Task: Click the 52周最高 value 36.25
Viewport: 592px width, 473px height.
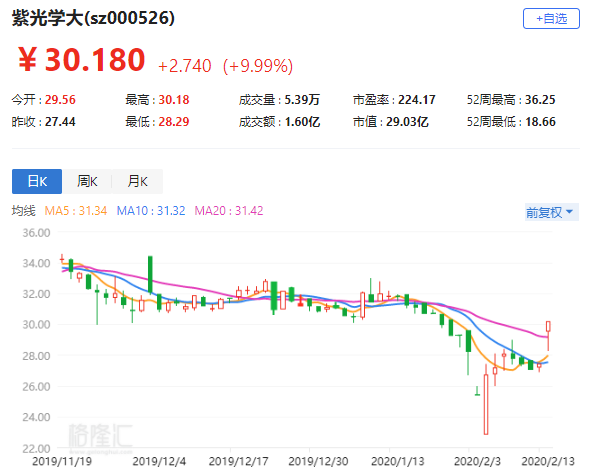Action: pyautogui.click(x=540, y=100)
